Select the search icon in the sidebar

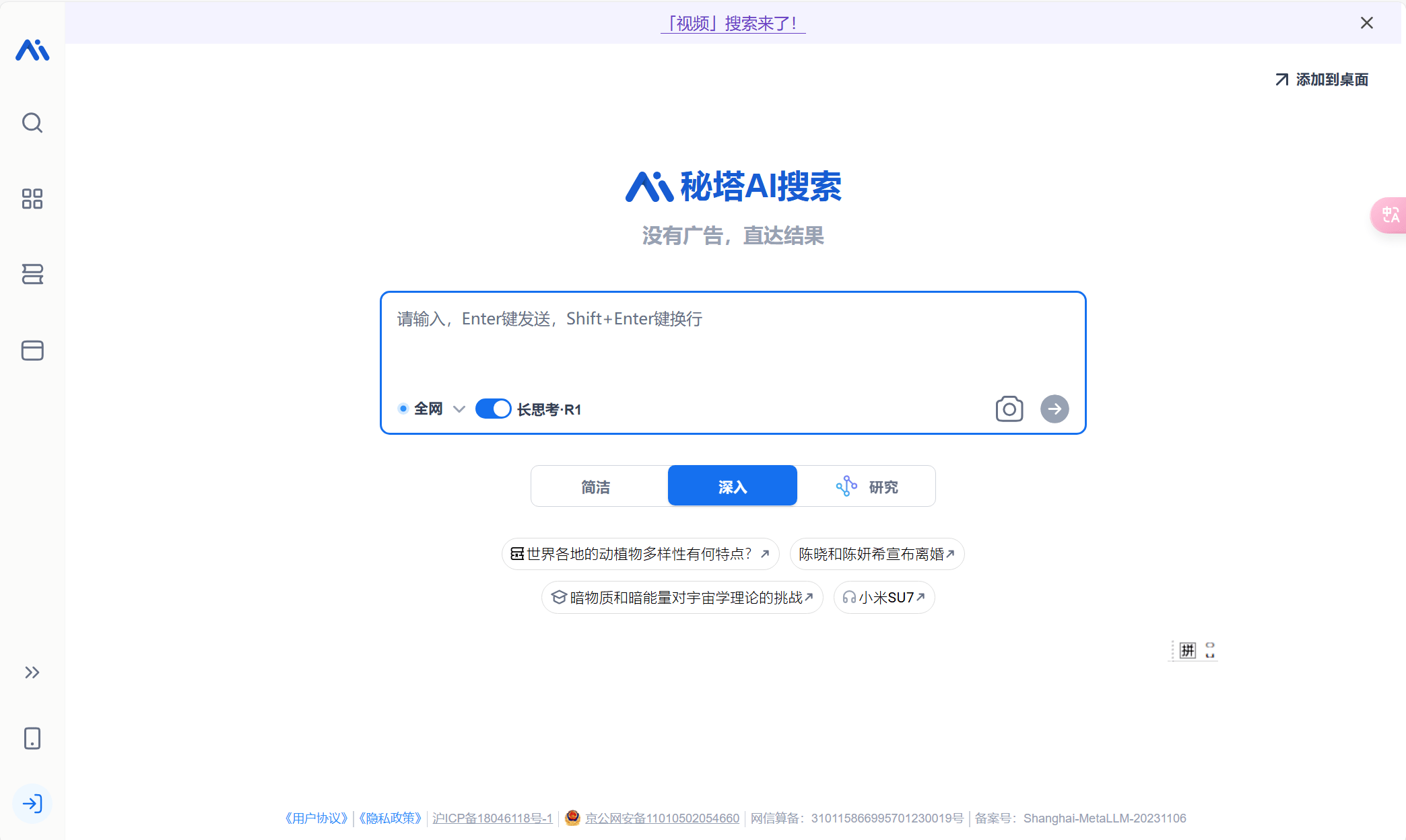click(x=32, y=123)
